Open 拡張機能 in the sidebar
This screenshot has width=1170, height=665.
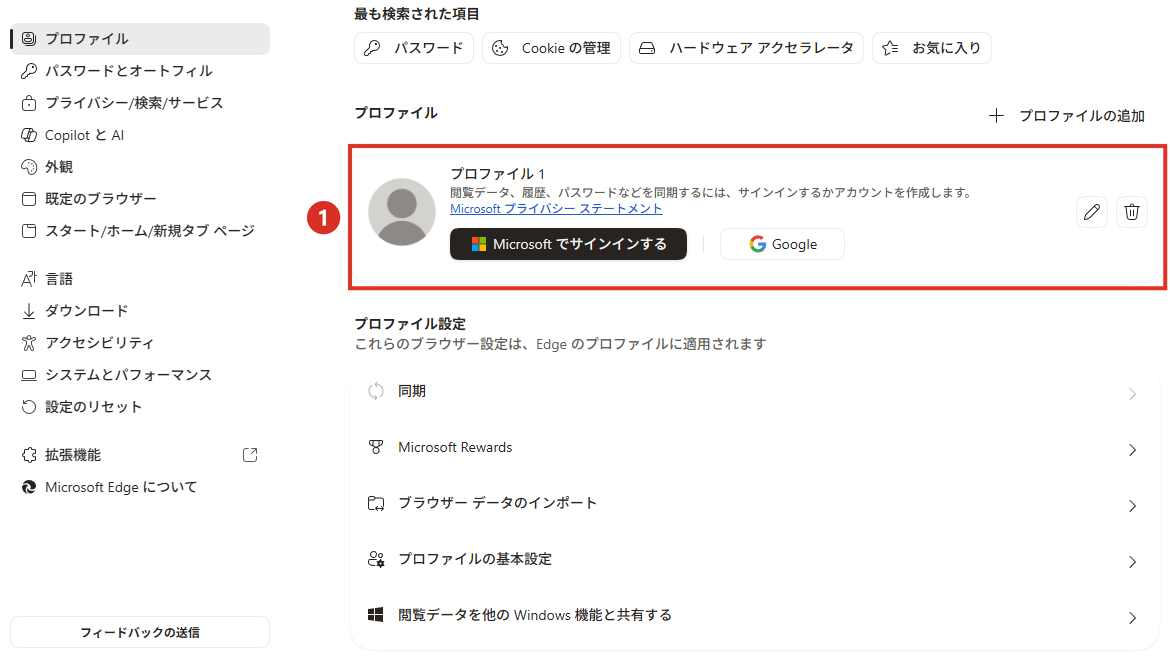pos(140,455)
